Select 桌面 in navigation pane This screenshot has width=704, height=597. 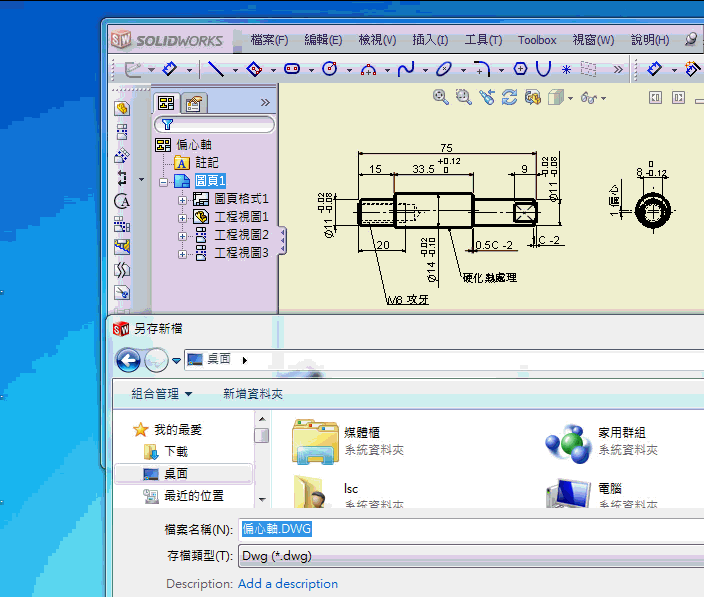coord(184,474)
